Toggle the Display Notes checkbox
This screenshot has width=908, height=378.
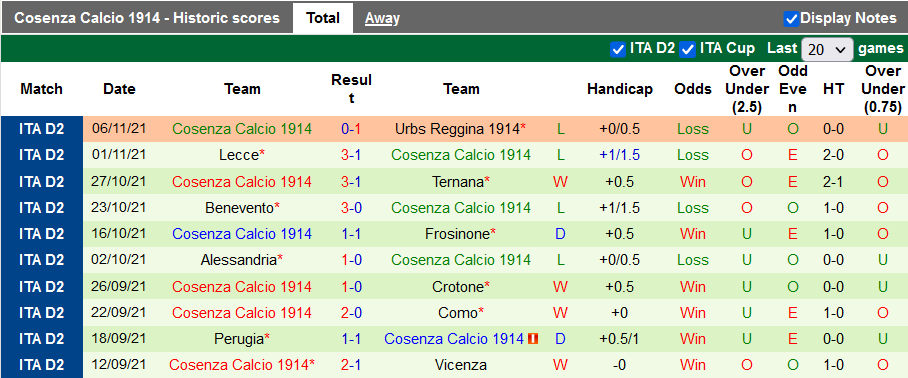point(791,19)
